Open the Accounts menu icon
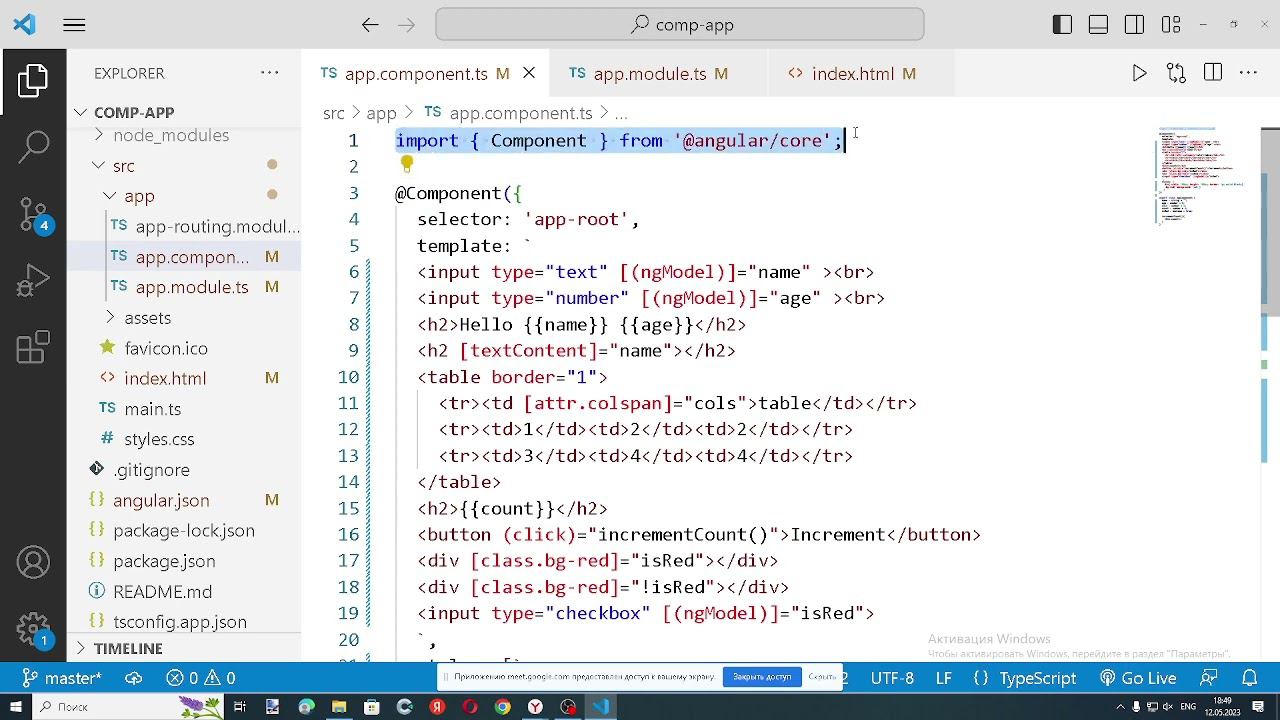 click(33, 563)
